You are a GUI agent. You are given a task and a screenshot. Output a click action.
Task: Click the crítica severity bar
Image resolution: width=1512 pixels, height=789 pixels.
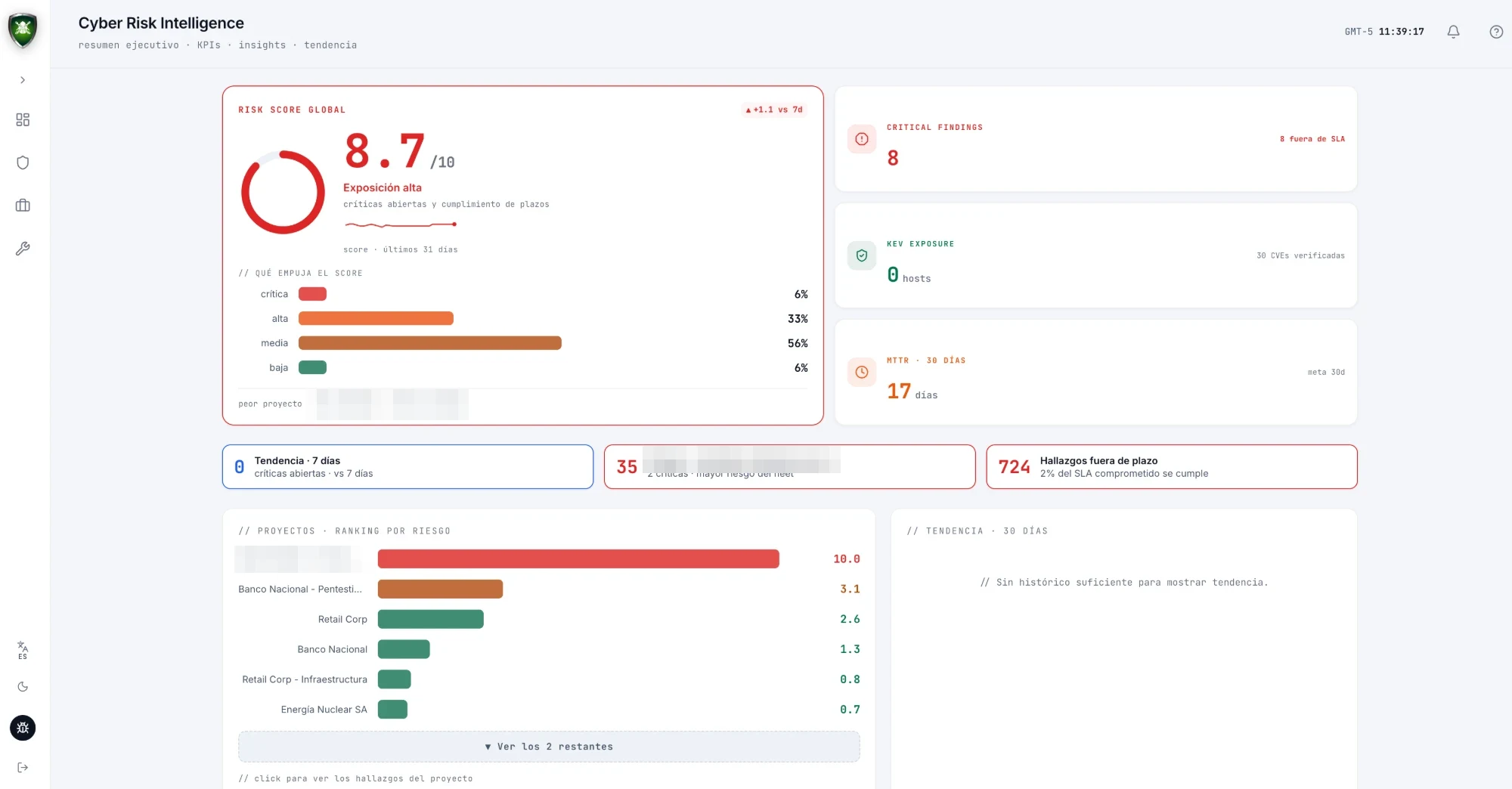(x=312, y=294)
